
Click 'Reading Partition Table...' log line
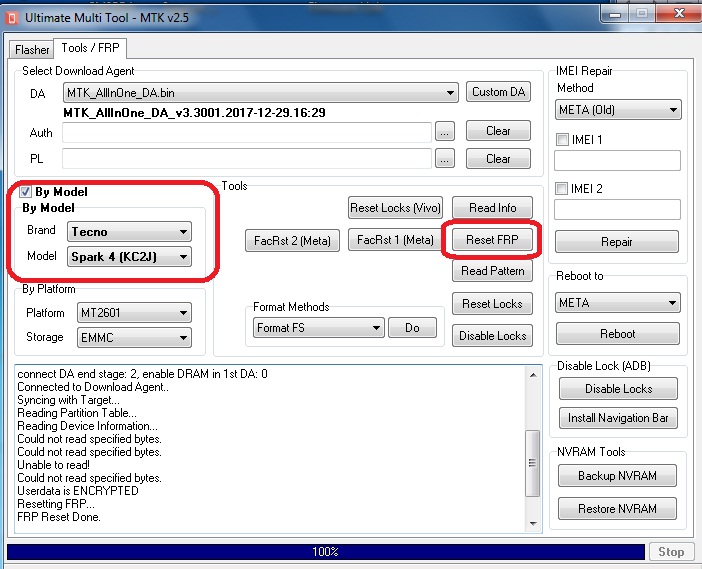pos(77,413)
